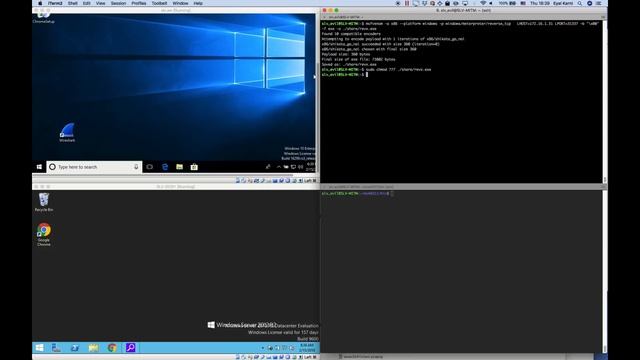640x360 pixels.
Task: Open the Window menu
Action: pos(180,3)
